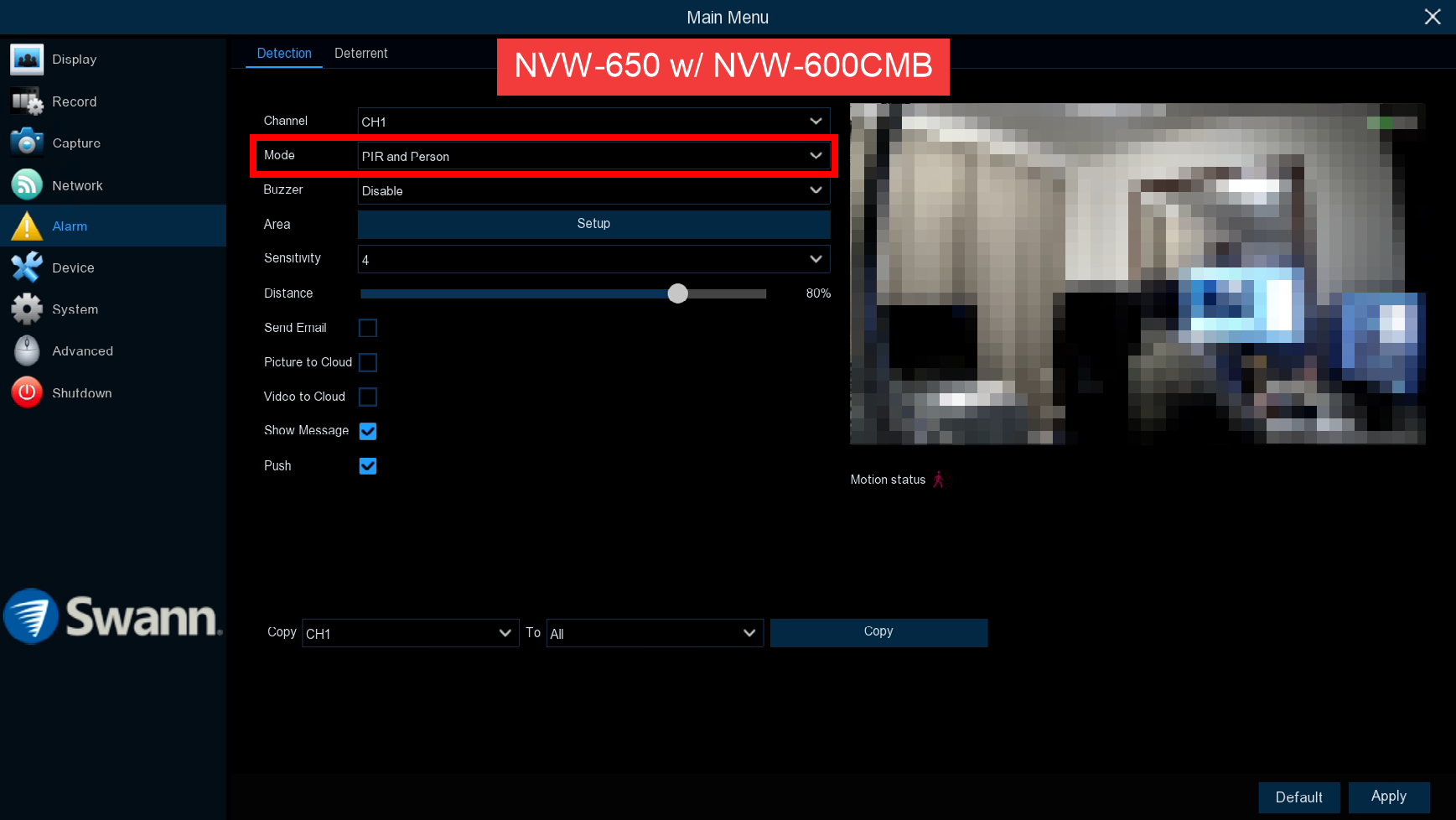Tick the Picture to Cloud checkbox

tap(368, 362)
